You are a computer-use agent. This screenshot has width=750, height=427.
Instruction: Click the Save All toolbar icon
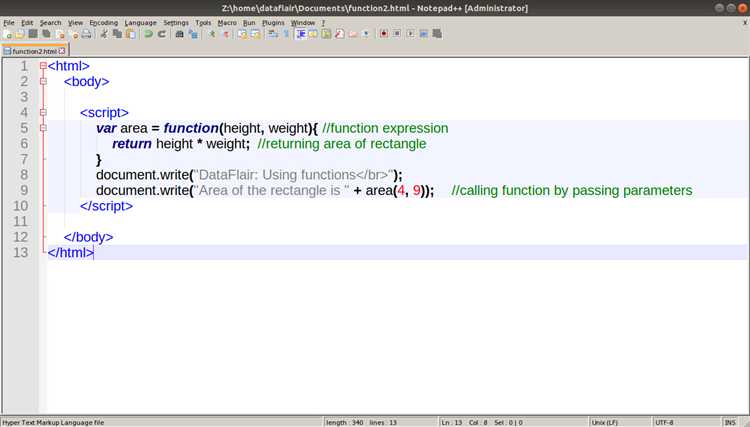point(46,34)
